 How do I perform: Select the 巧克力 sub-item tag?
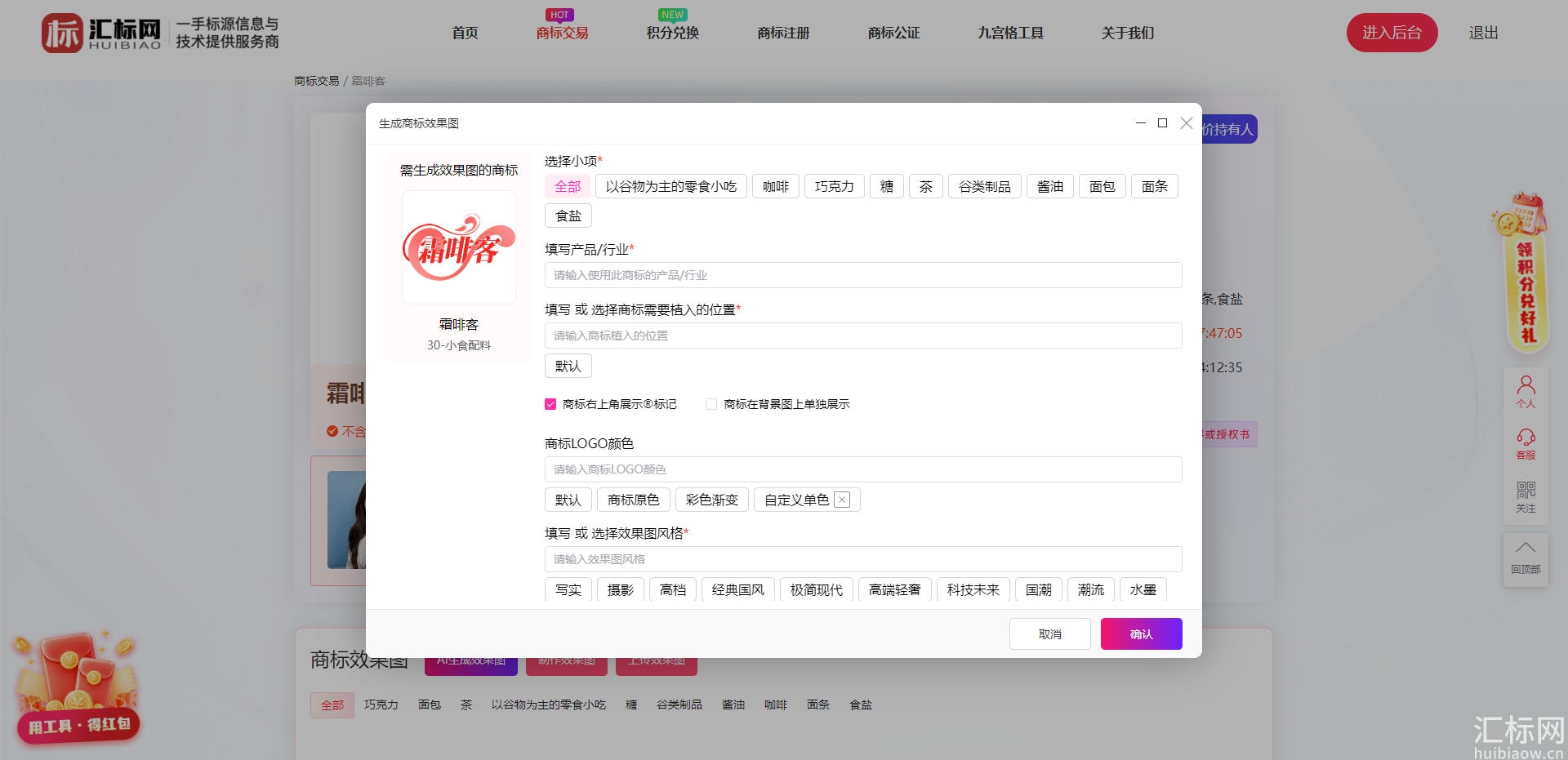point(835,186)
